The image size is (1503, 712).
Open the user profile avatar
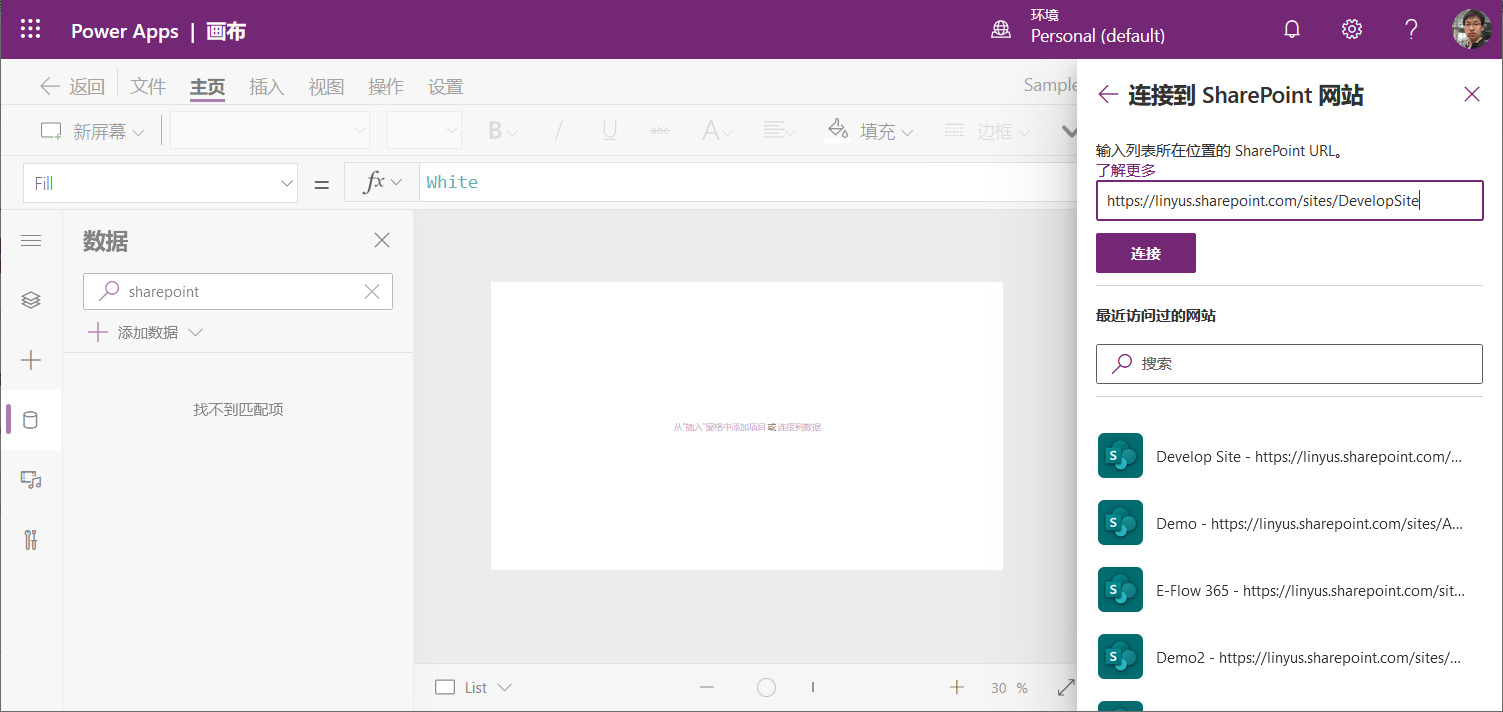1472,29
